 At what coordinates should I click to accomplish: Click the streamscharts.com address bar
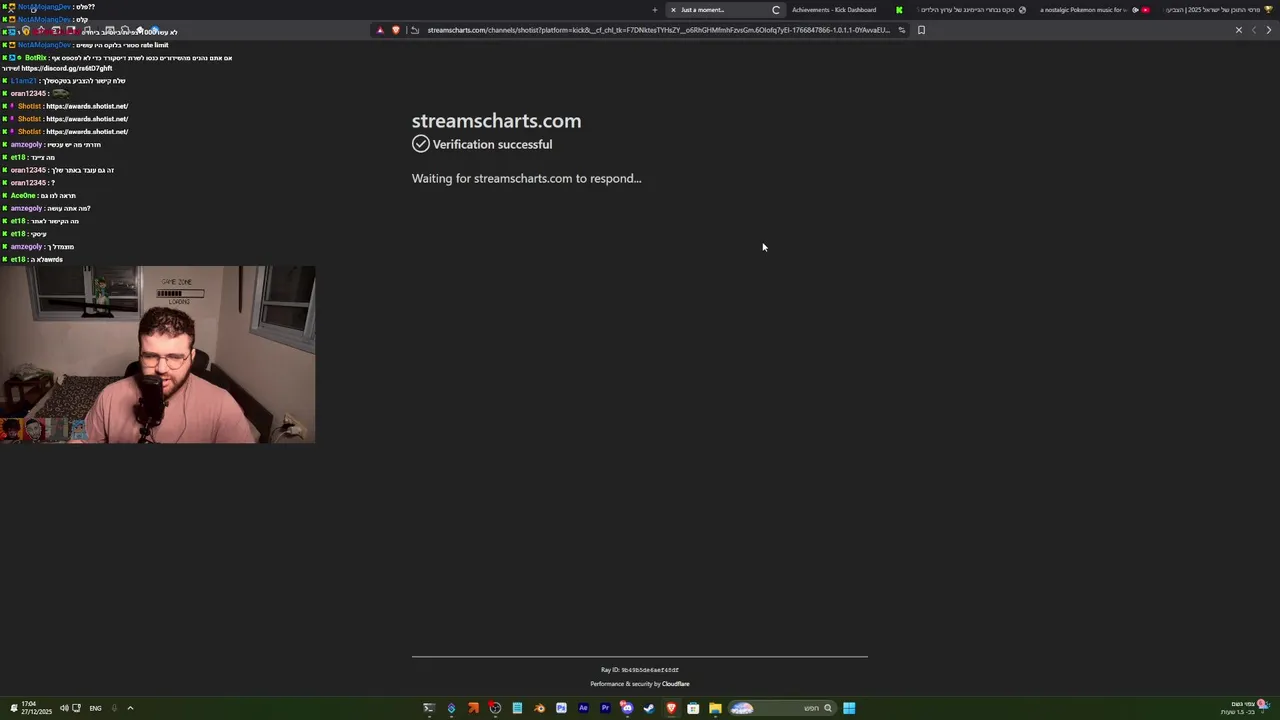tap(658, 30)
